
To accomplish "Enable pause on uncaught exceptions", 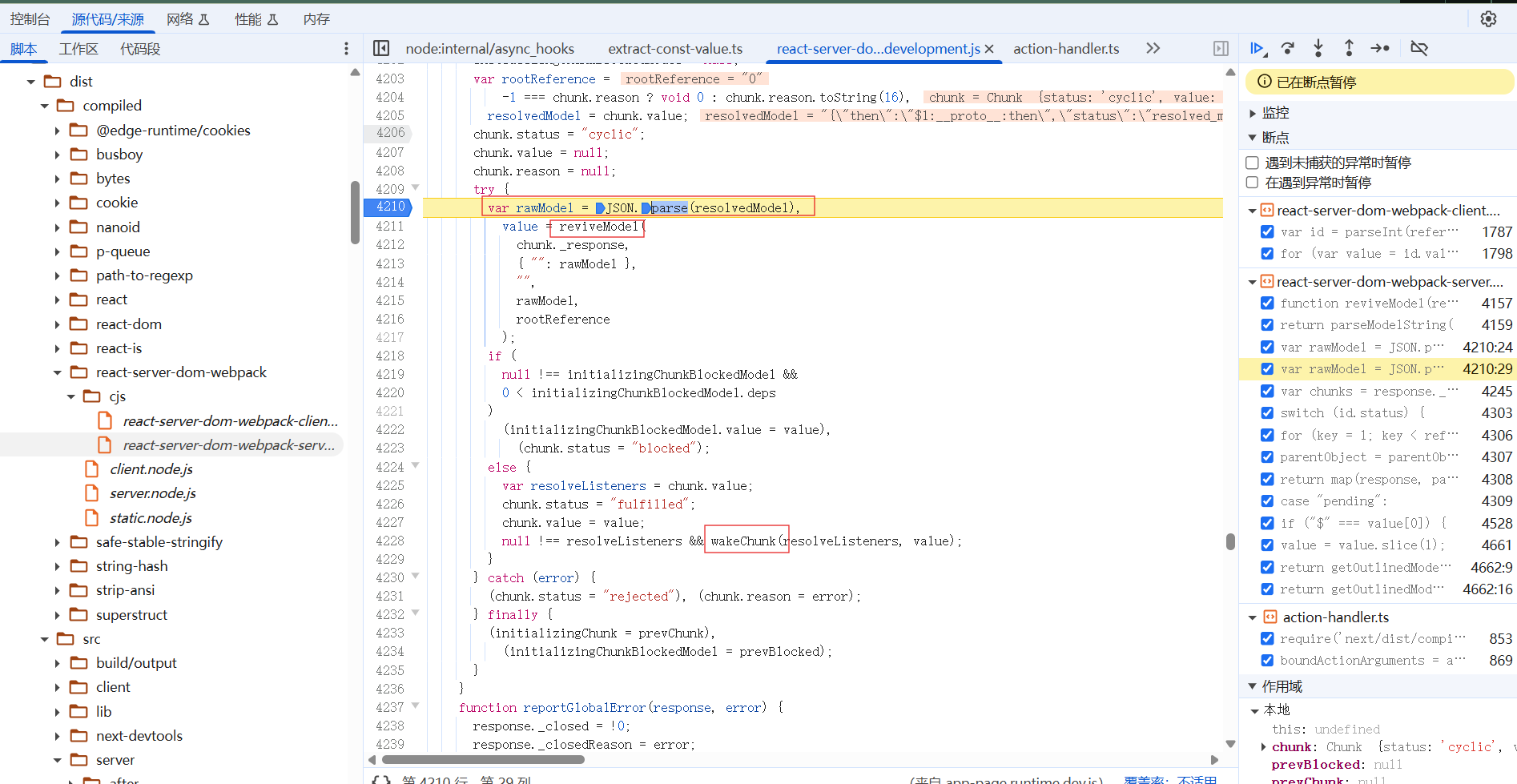I will click(x=1253, y=163).
